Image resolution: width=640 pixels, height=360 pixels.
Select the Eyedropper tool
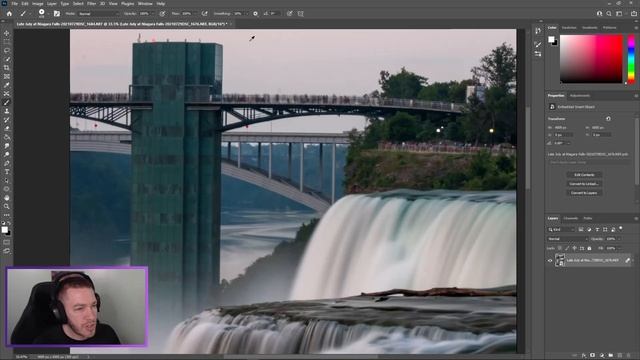point(7,85)
